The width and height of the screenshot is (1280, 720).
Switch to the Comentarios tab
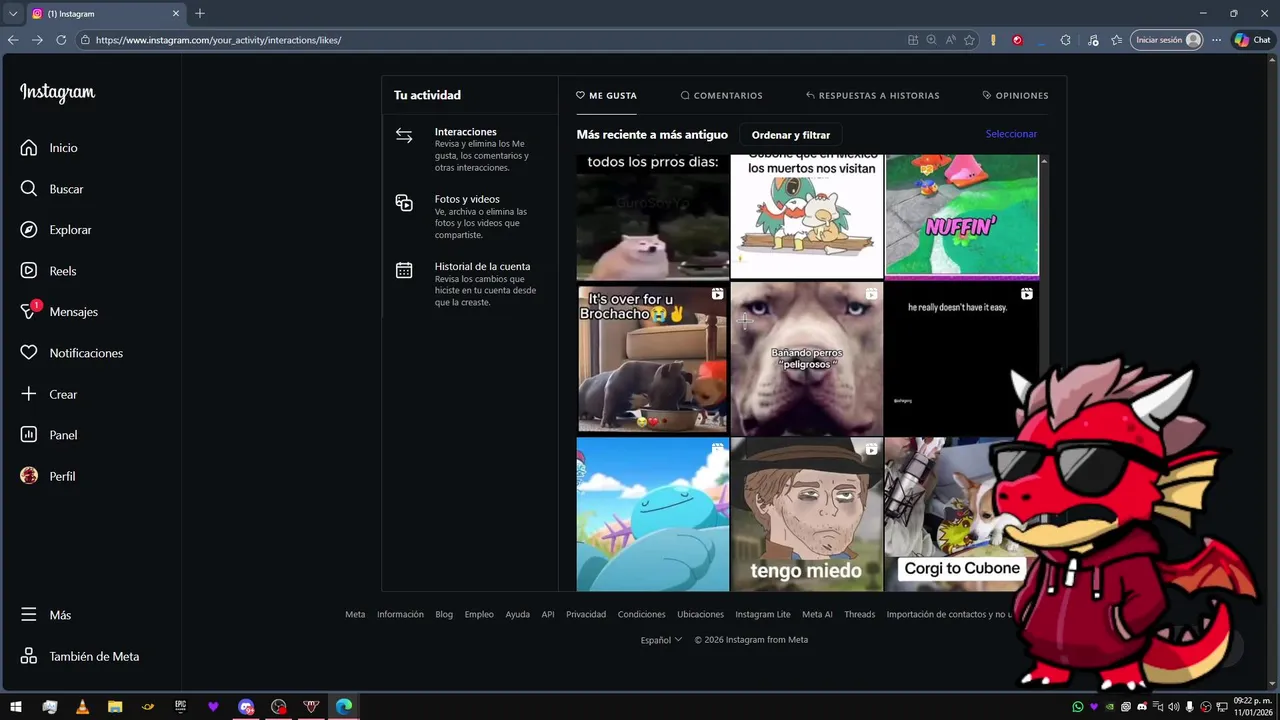click(721, 95)
